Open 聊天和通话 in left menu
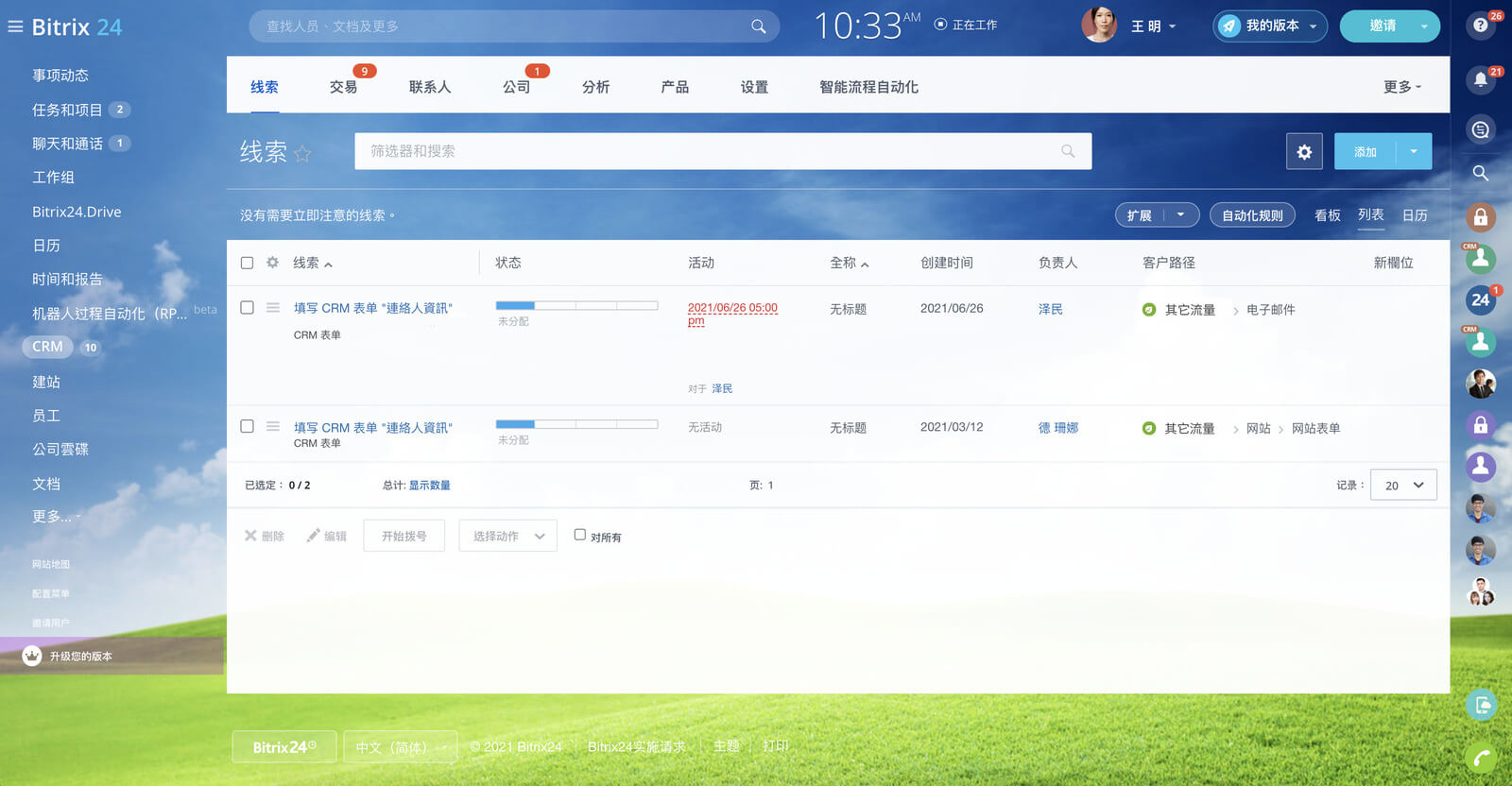Screen dimensions: 1512x786 tap(67, 144)
